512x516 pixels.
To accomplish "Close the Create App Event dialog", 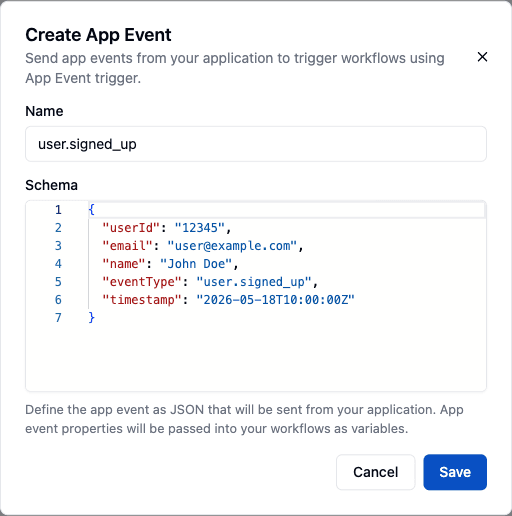I will 482,57.
